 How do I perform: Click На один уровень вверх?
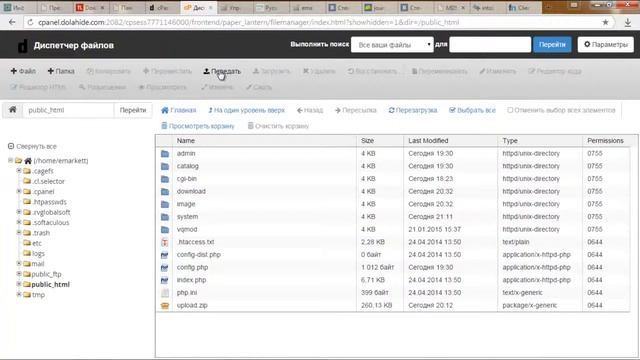(246, 110)
